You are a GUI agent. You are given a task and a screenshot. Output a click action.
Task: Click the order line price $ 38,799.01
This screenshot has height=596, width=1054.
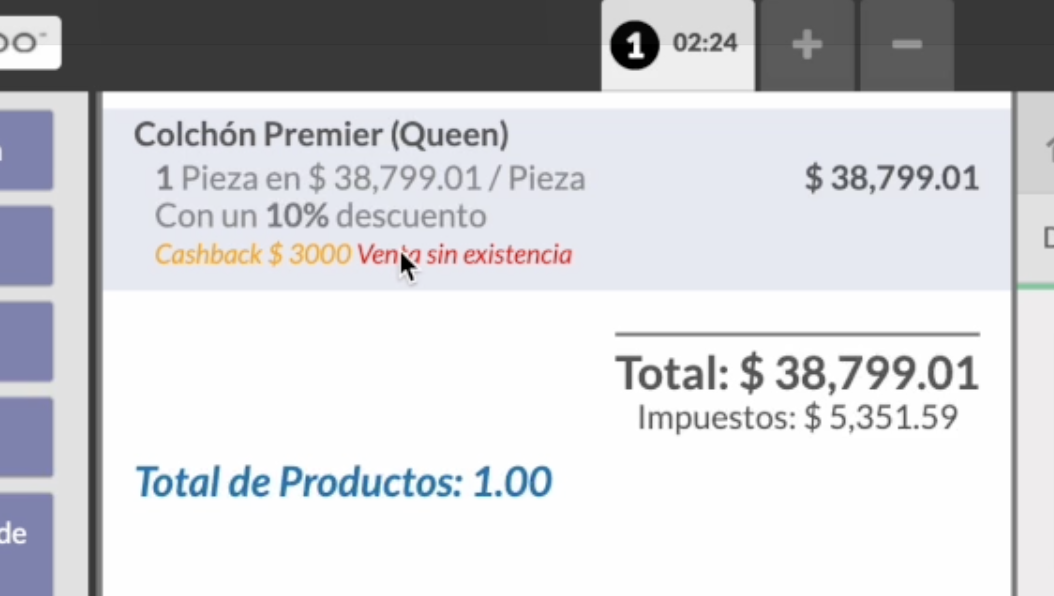point(891,178)
